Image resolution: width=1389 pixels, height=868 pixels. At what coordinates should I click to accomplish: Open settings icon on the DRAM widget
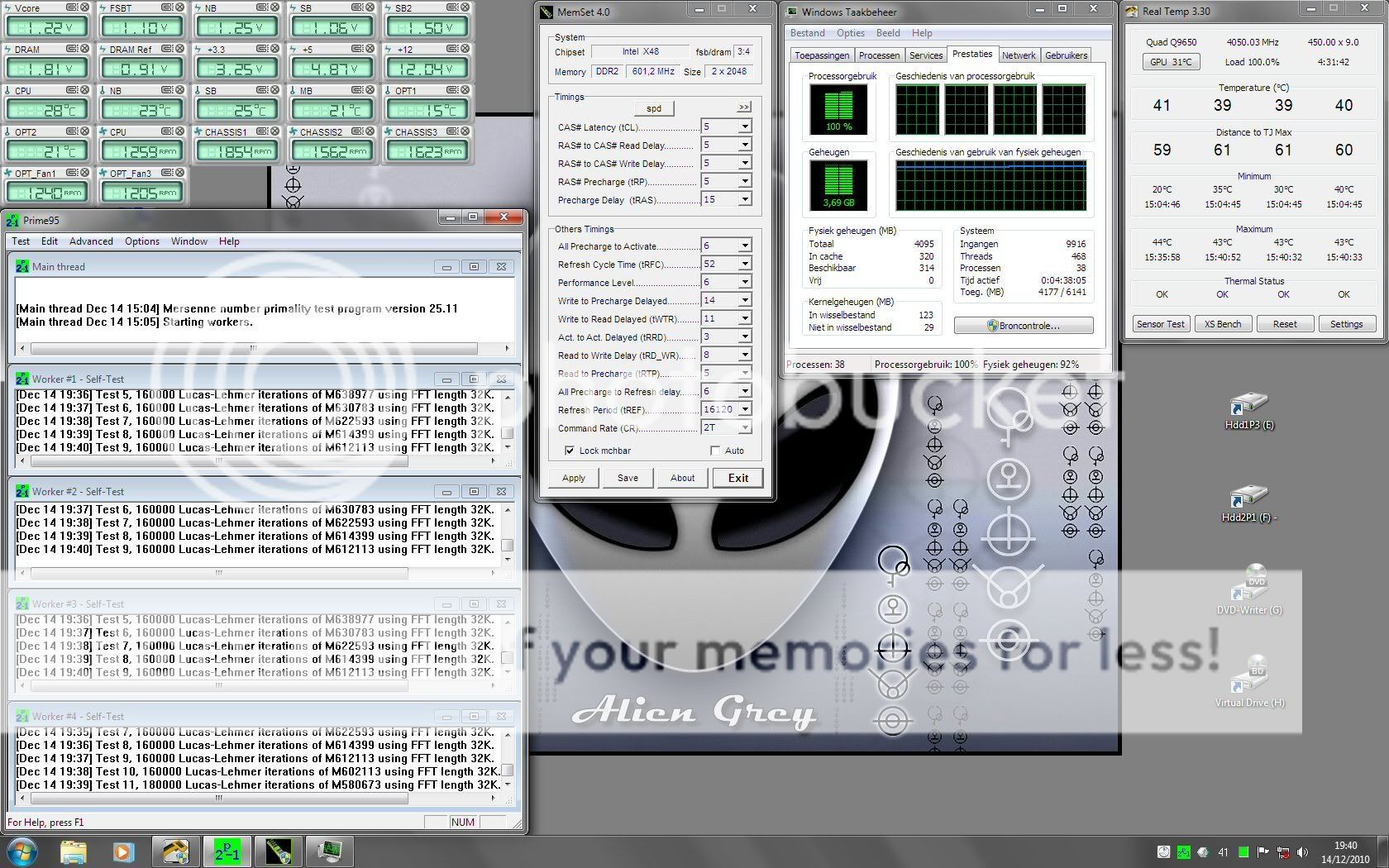point(72,49)
